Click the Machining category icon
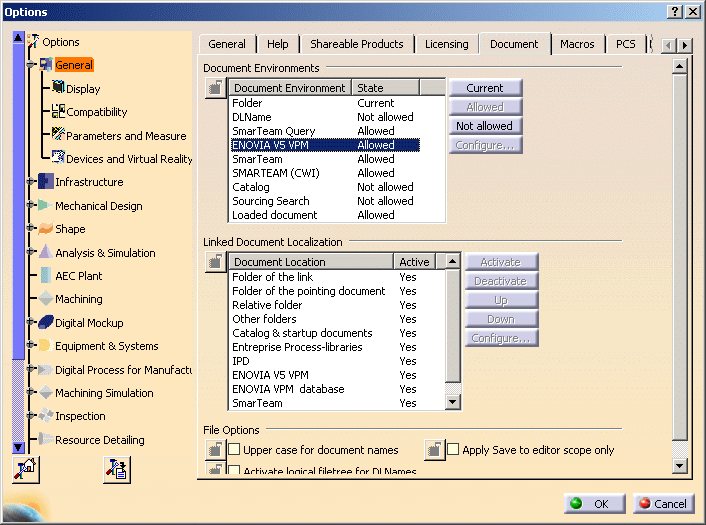 (45, 299)
